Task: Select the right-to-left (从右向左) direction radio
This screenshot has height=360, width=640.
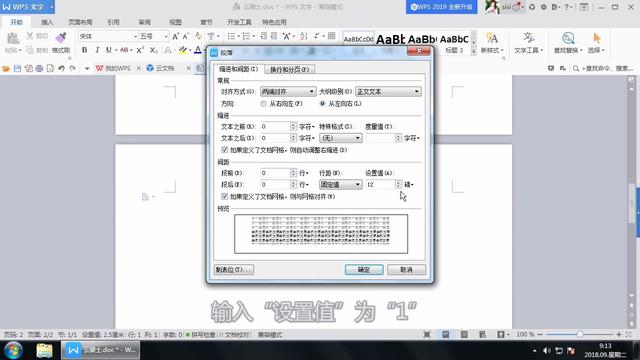Action: pyautogui.click(x=263, y=104)
